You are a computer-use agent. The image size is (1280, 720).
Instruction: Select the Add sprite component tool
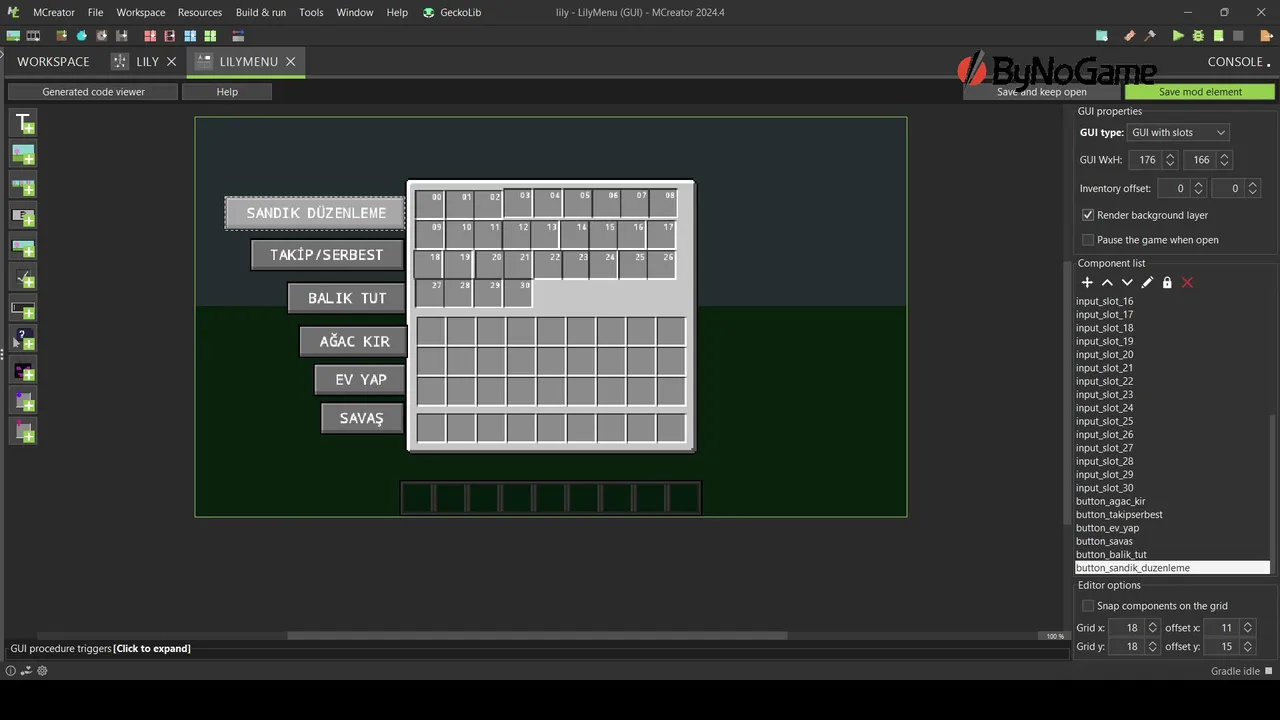pyautogui.click(x=23, y=185)
